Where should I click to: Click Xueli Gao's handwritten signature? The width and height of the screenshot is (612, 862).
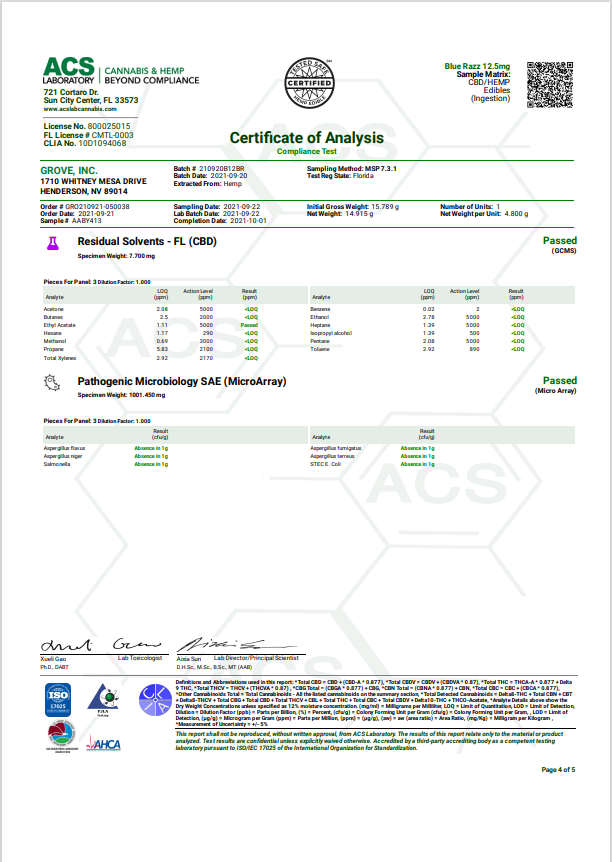(x=101, y=644)
